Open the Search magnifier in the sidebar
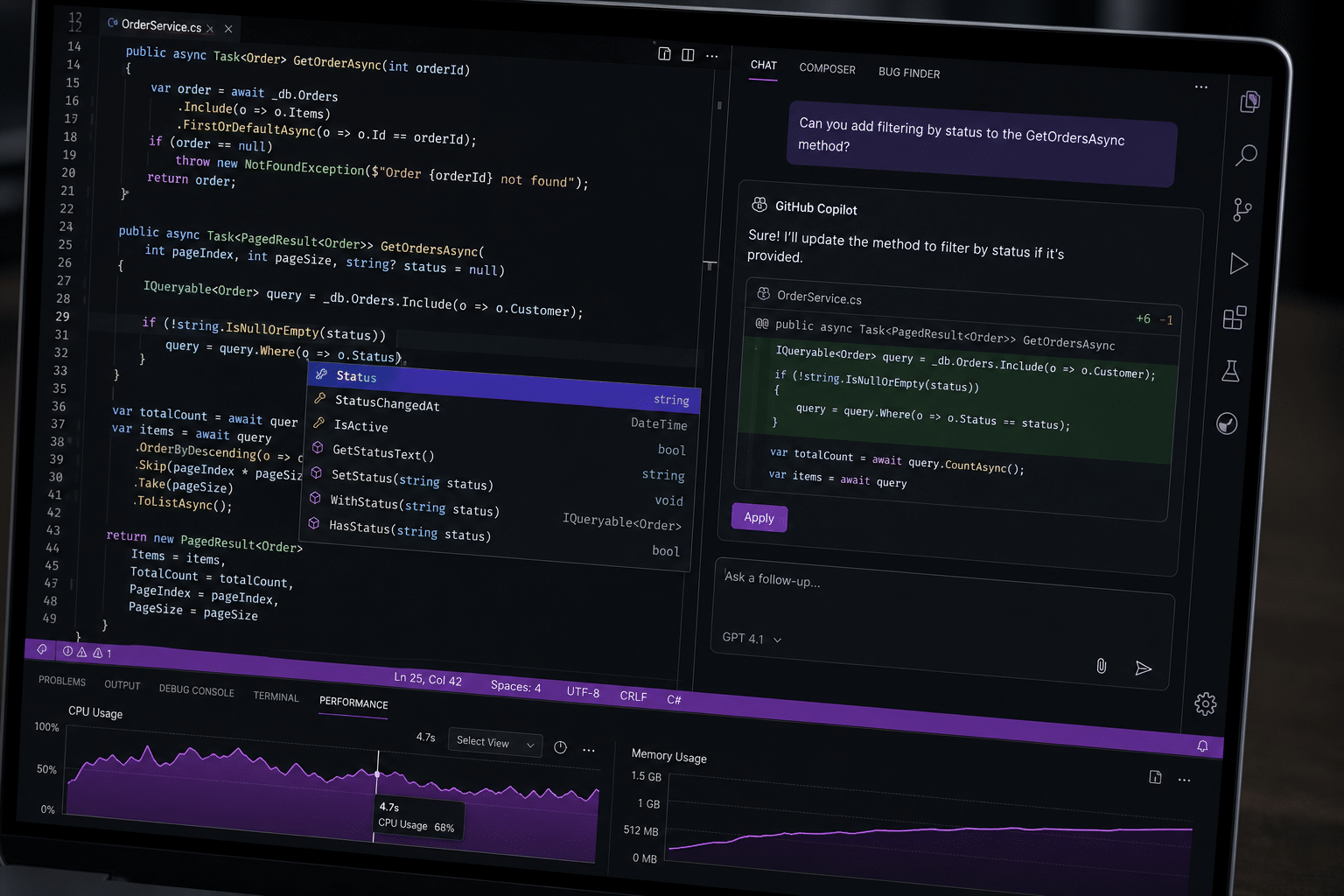This screenshot has width=1344, height=896. click(1246, 156)
